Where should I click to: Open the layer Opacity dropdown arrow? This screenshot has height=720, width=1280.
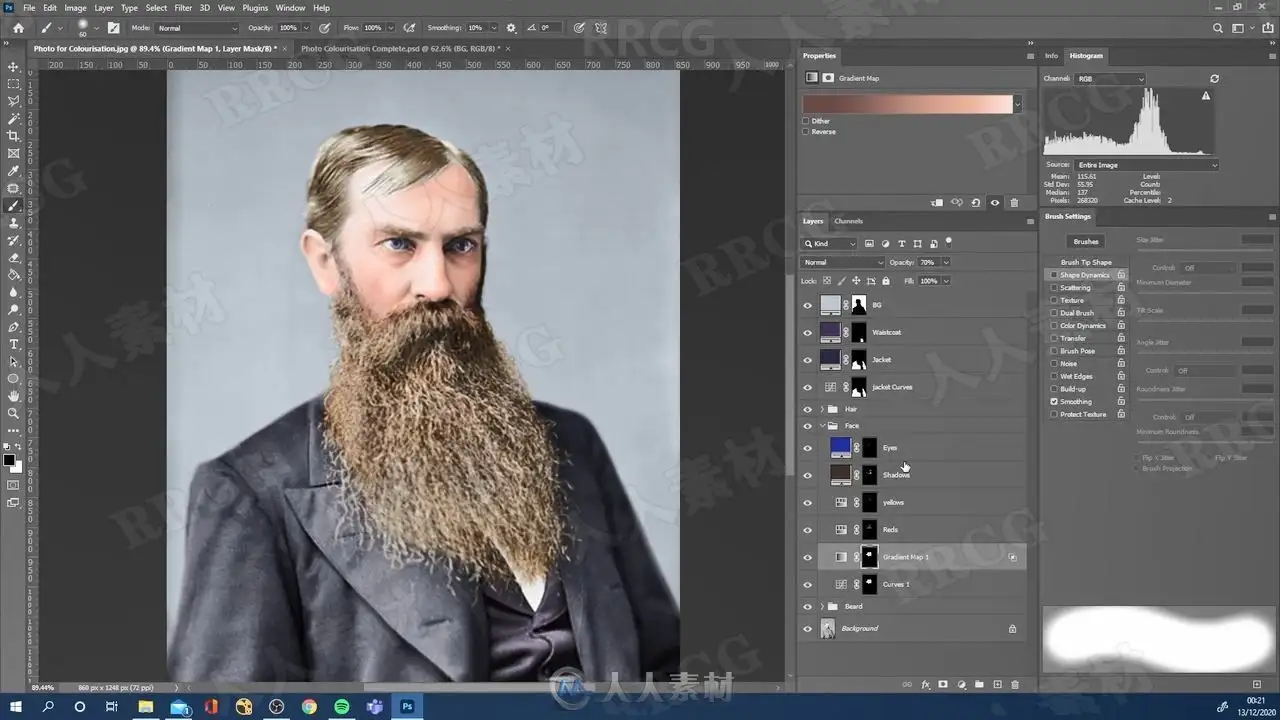click(x=946, y=262)
